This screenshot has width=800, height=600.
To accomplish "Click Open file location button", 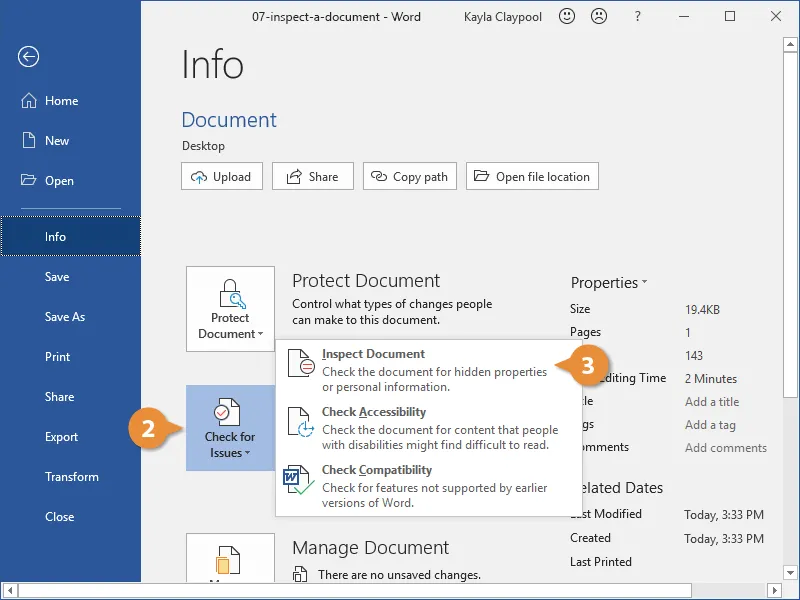I will pos(532,177).
